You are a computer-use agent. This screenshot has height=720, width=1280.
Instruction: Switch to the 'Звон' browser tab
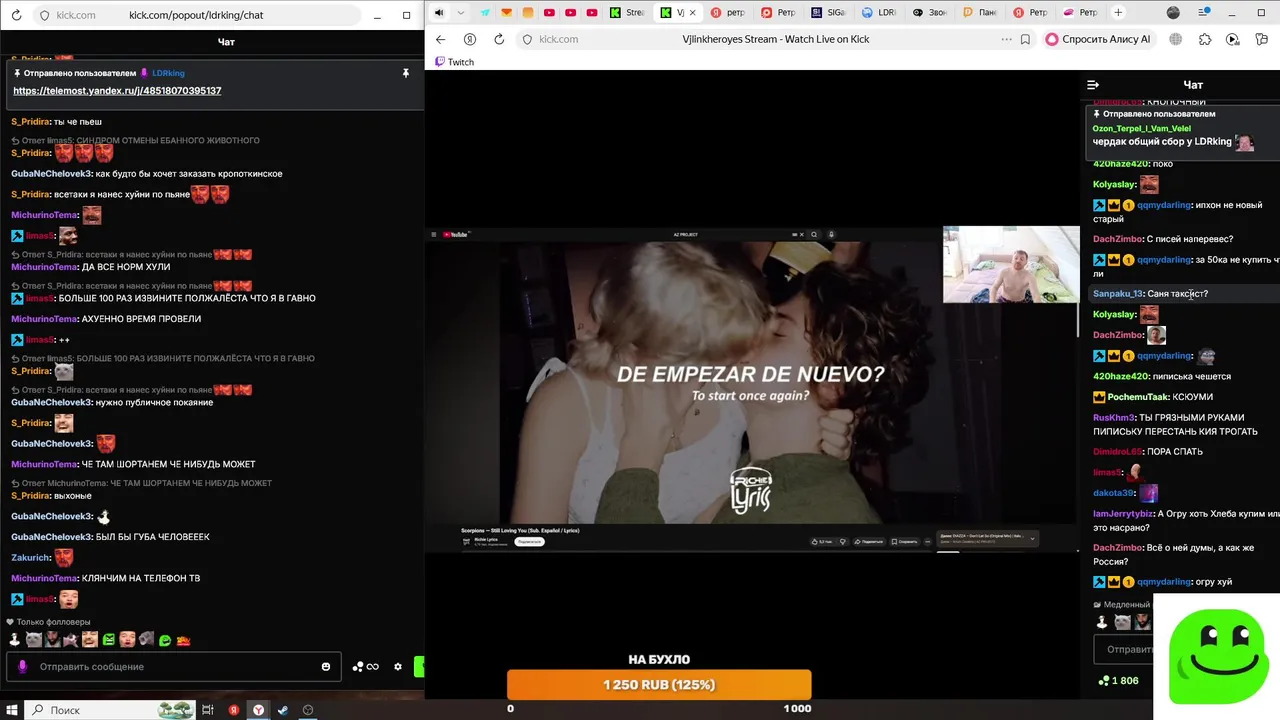pyautogui.click(x=929, y=13)
